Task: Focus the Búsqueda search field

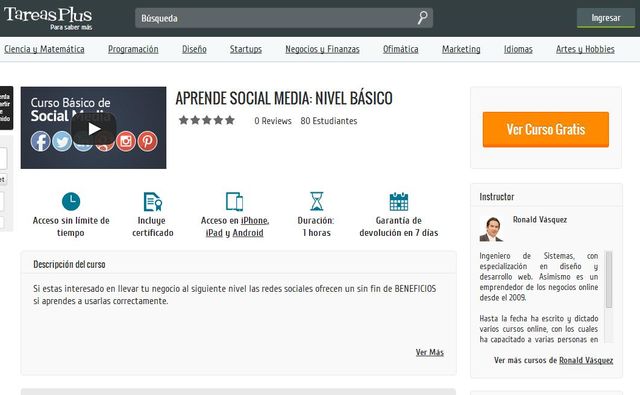Action: (284, 18)
